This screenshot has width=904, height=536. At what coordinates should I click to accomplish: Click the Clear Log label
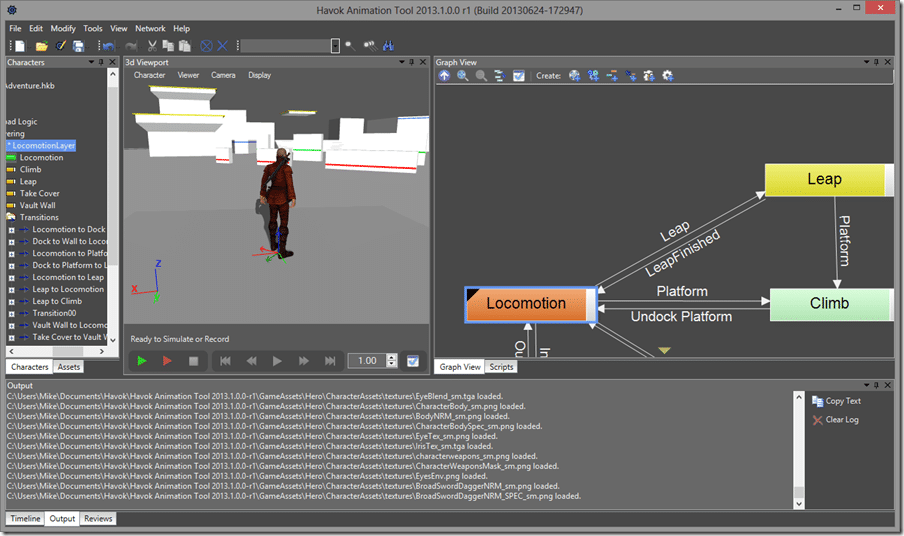(x=842, y=420)
